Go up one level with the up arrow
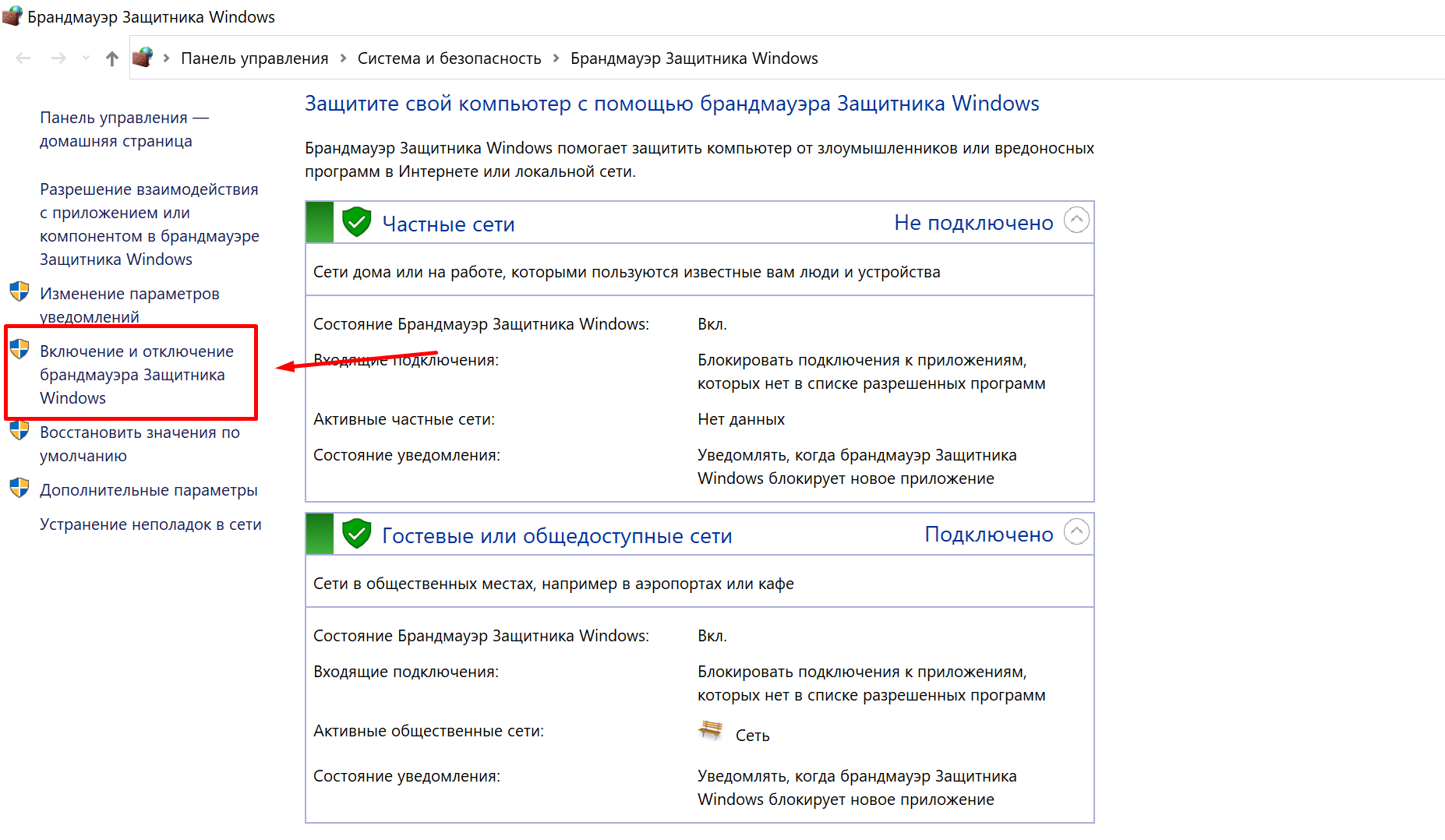 112,58
